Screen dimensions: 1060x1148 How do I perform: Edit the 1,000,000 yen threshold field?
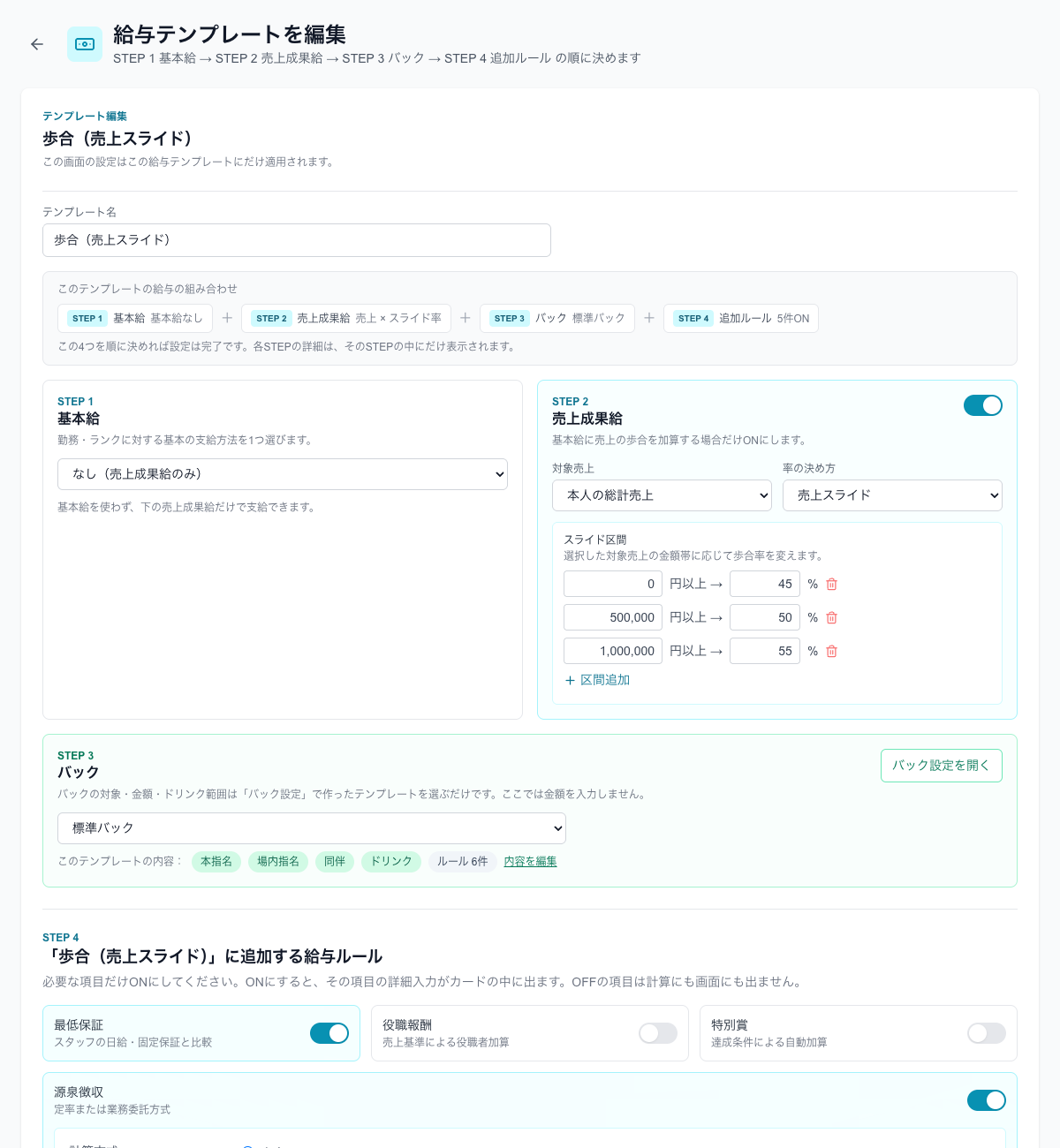pyautogui.click(x=613, y=651)
